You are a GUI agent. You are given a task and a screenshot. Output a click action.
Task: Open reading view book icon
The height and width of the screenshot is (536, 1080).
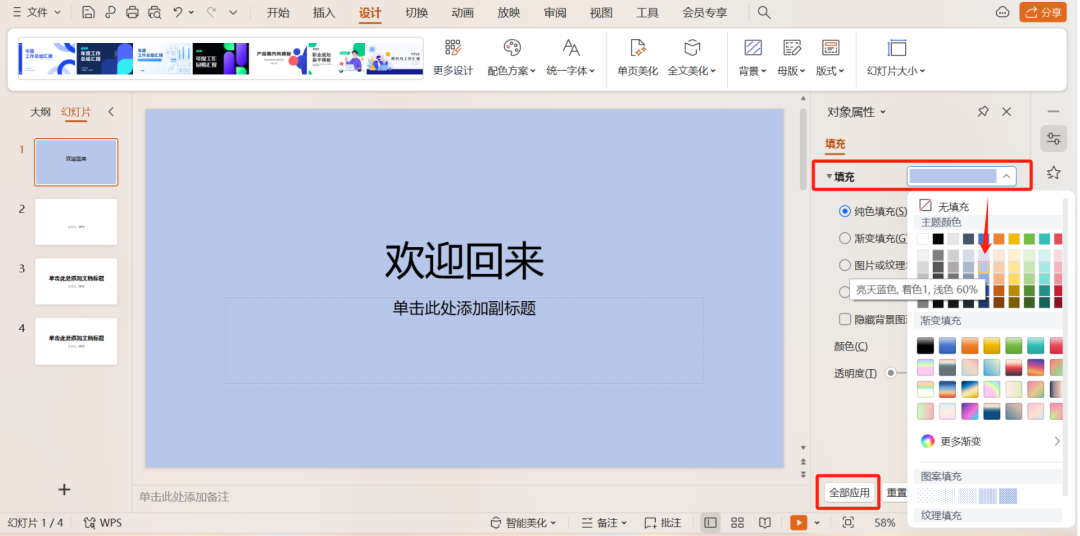pos(765,523)
